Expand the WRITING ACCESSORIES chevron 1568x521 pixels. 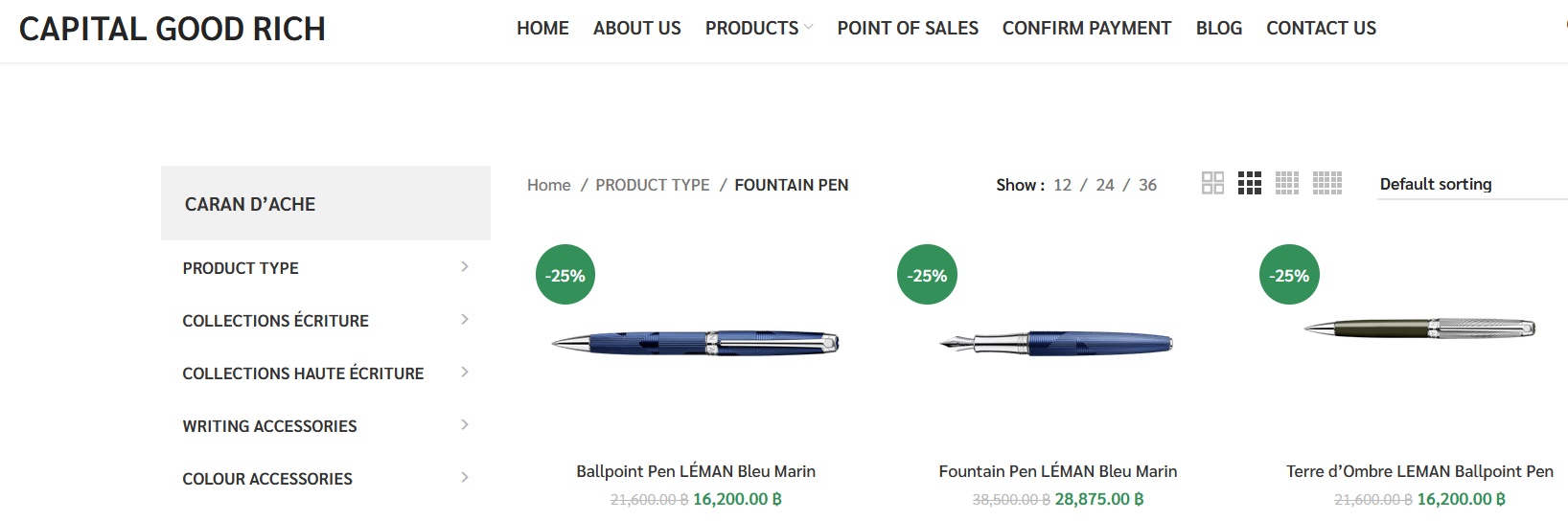click(465, 425)
